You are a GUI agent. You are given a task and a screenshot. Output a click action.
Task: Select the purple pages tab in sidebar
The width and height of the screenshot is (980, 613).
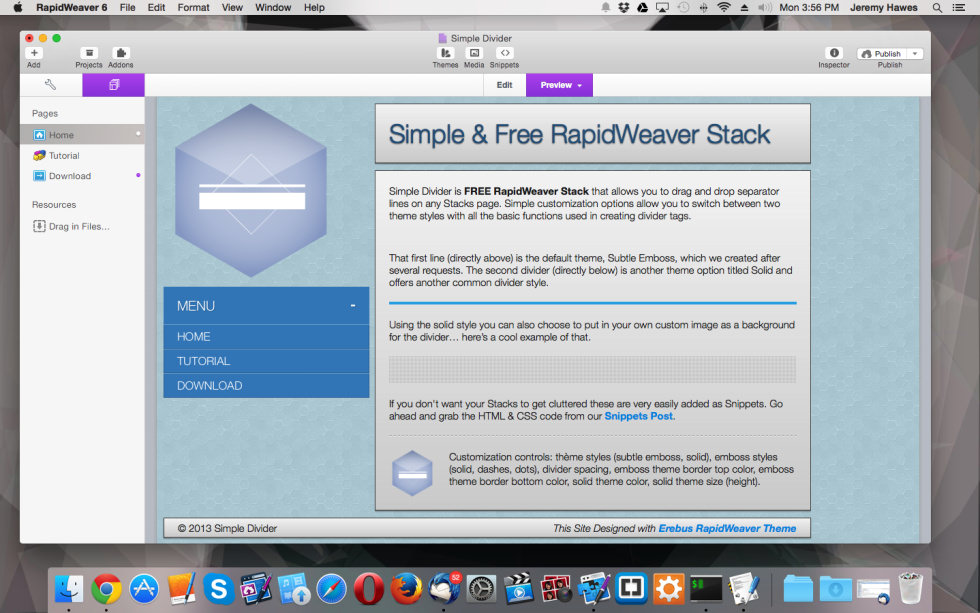point(113,85)
